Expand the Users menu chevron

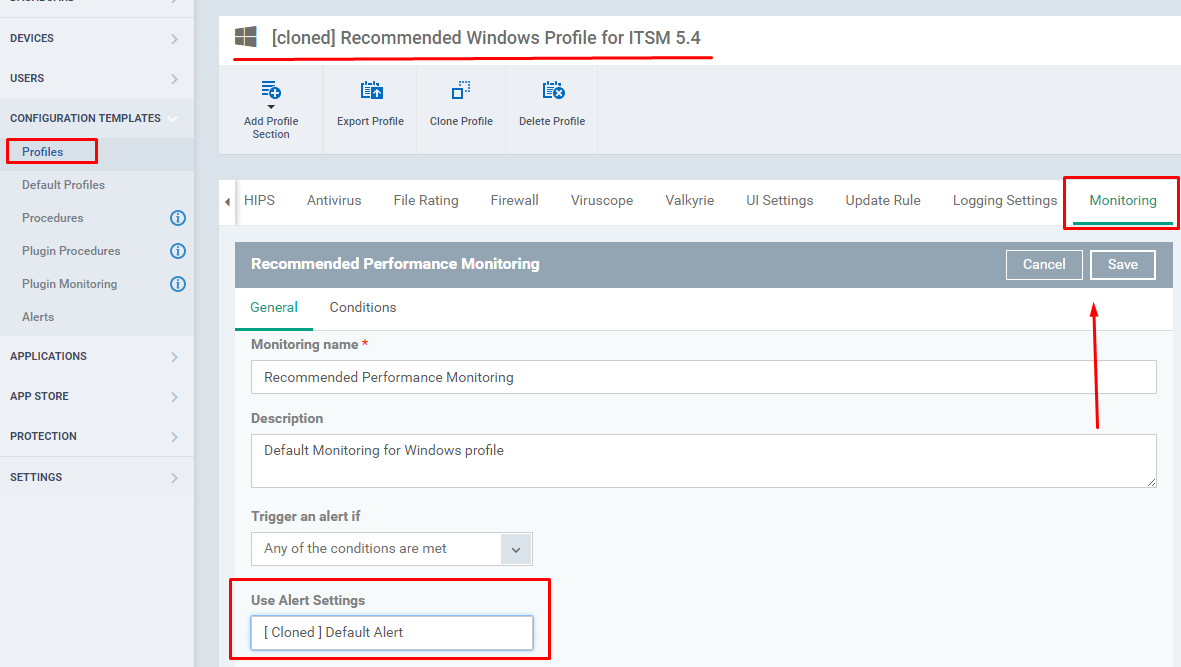click(x=174, y=78)
